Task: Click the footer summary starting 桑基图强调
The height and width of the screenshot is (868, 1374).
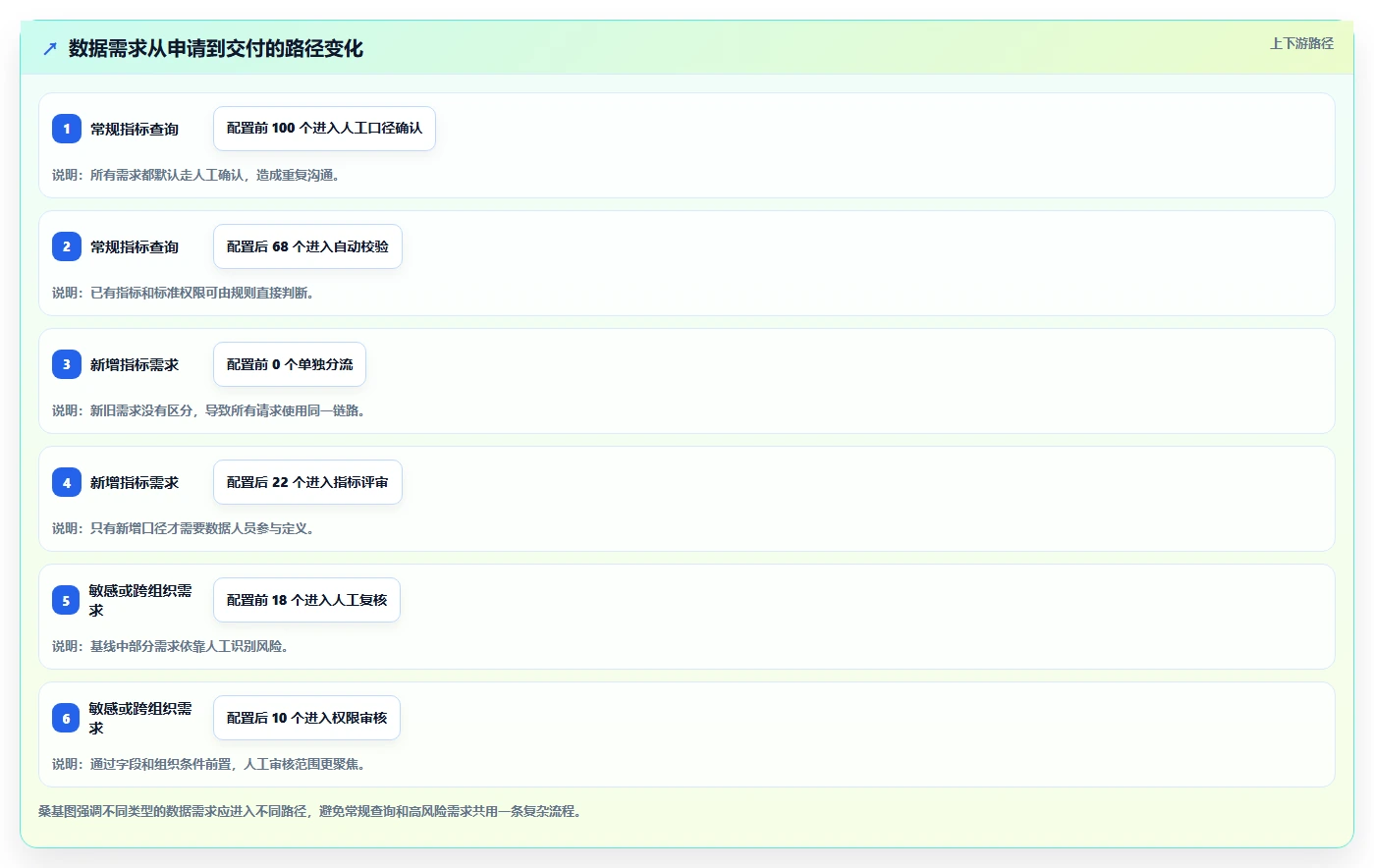Action: click(309, 811)
